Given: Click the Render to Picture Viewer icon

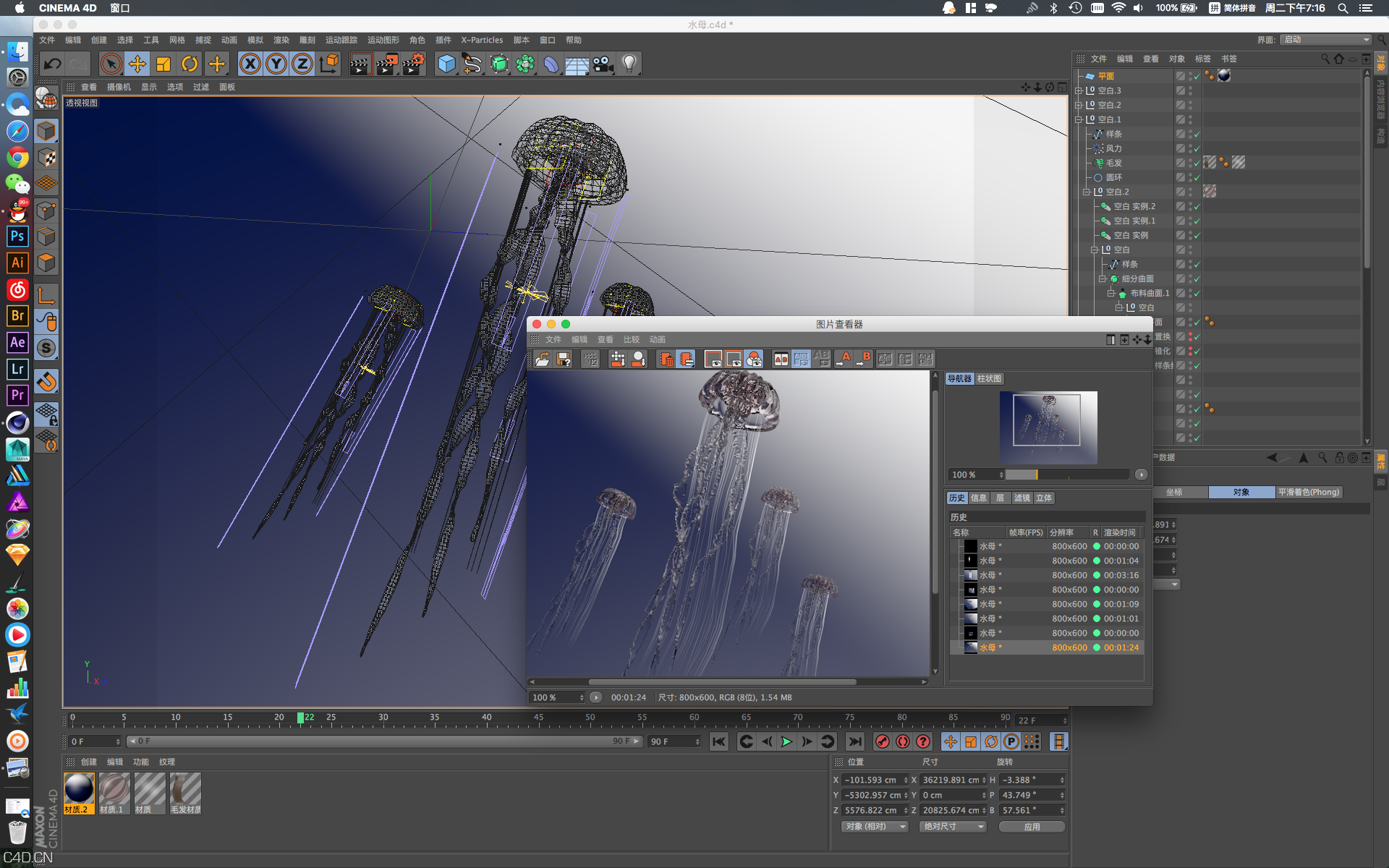Looking at the screenshot, I should click(x=386, y=64).
